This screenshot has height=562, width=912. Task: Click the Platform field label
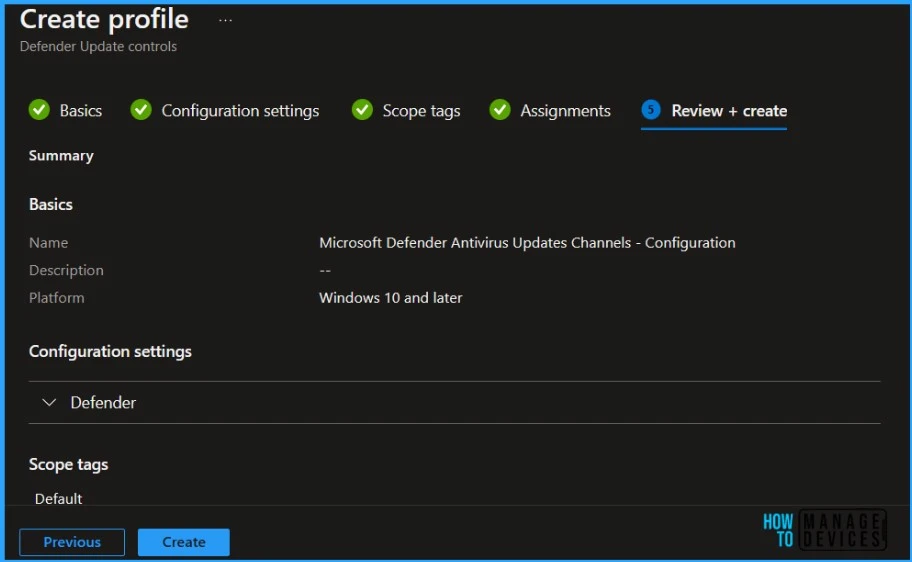(x=56, y=298)
